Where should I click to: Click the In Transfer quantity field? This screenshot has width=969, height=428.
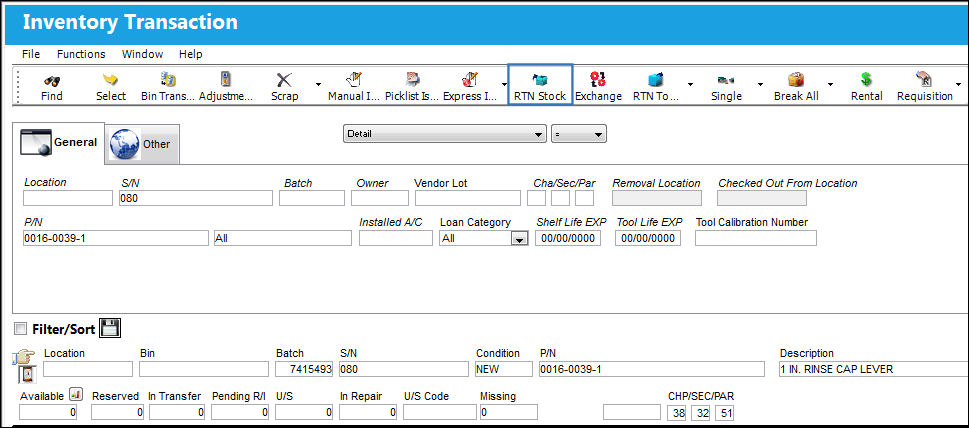(177, 412)
